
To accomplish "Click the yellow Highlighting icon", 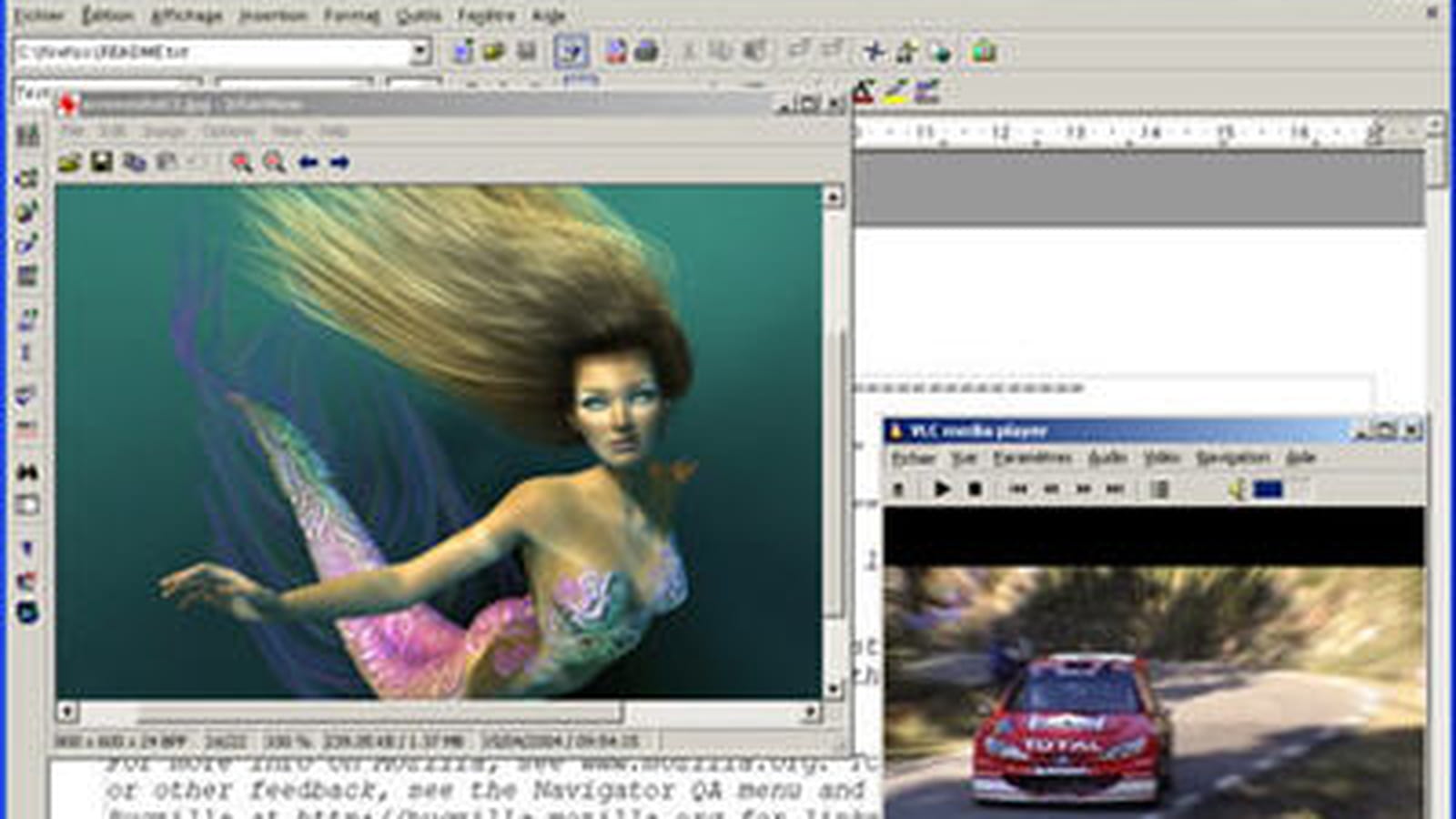I will (x=896, y=92).
